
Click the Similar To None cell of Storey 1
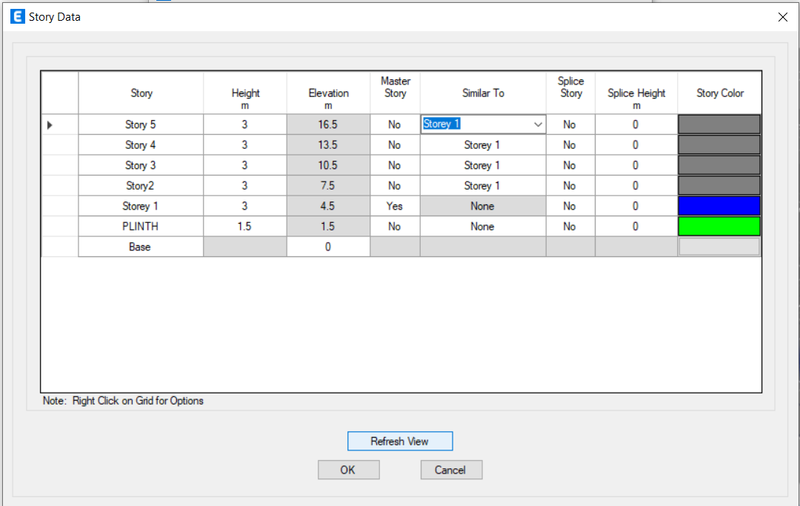(483, 206)
